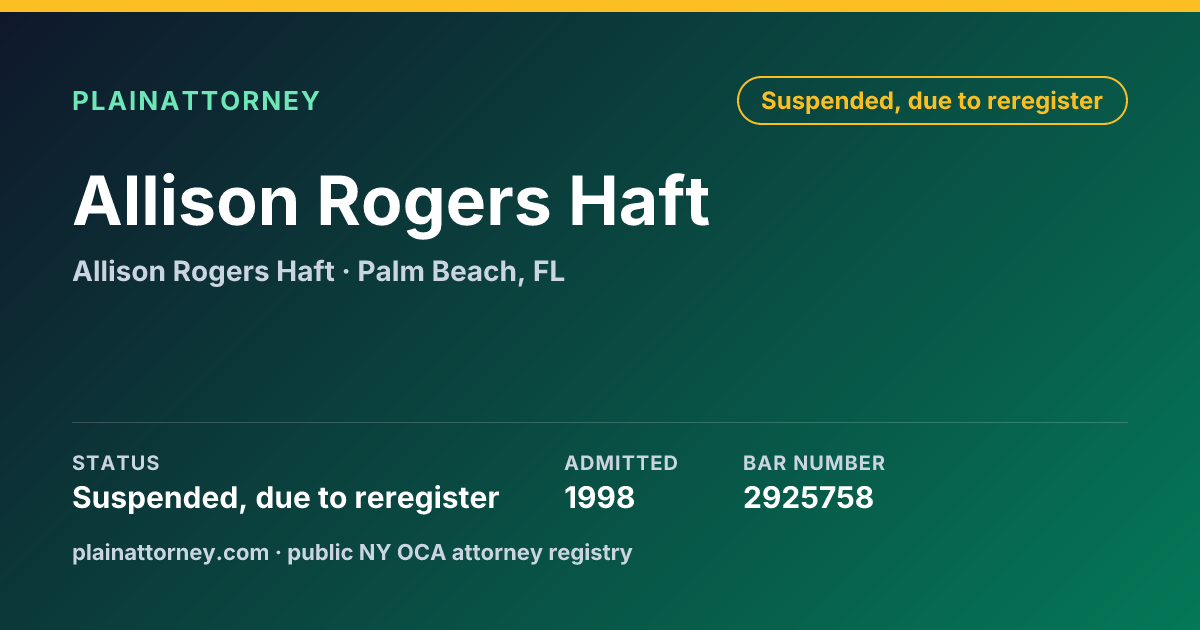Select the admitted year 1998
Image resolution: width=1200 pixels, height=630 pixels.
coord(599,498)
